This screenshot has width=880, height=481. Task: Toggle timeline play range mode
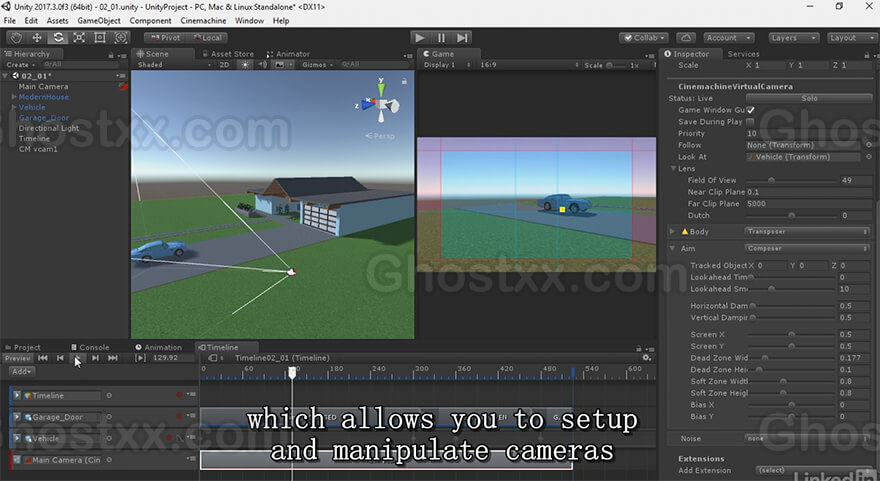pos(140,358)
